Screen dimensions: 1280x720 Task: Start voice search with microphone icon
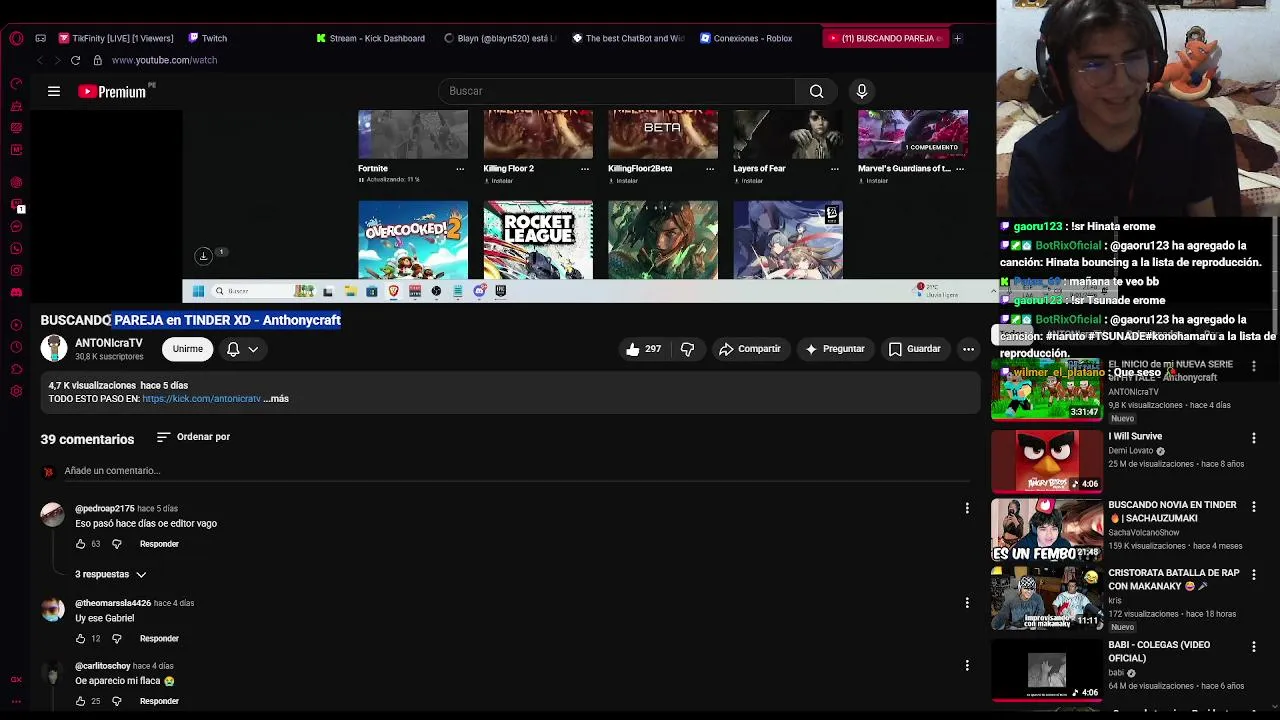pyautogui.click(x=861, y=91)
